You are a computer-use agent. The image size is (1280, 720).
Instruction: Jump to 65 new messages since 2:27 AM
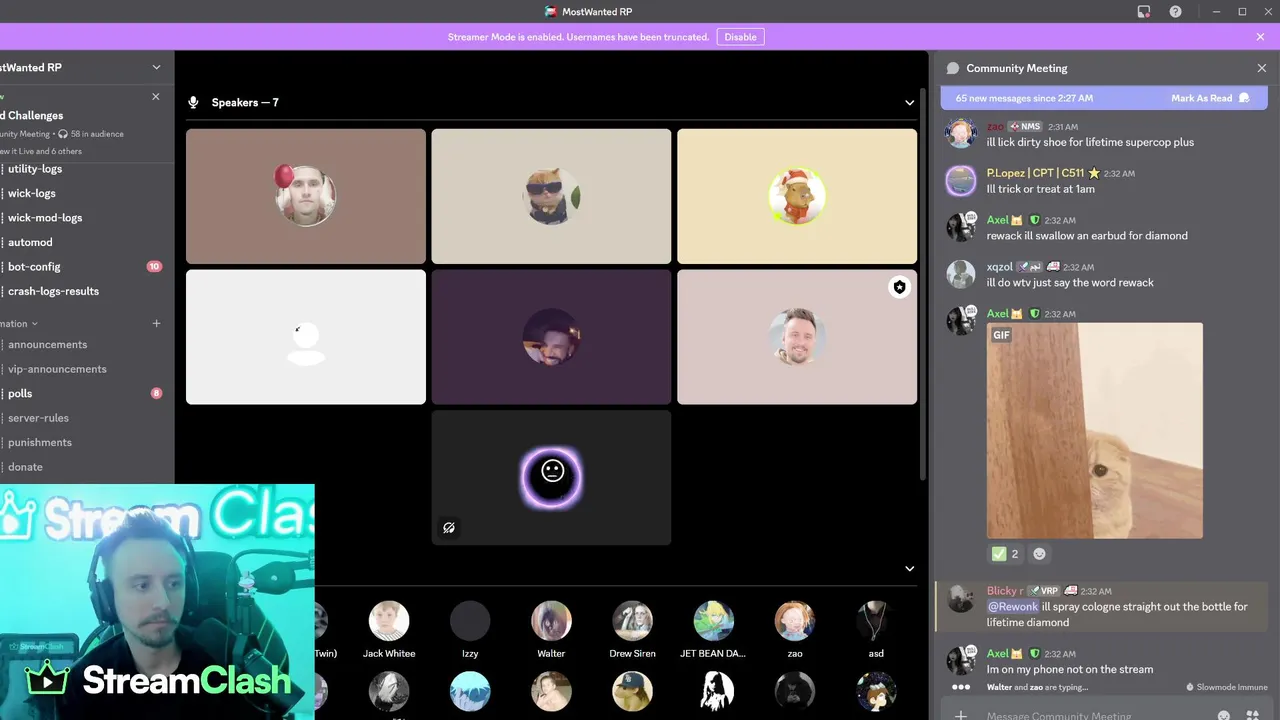click(1024, 98)
